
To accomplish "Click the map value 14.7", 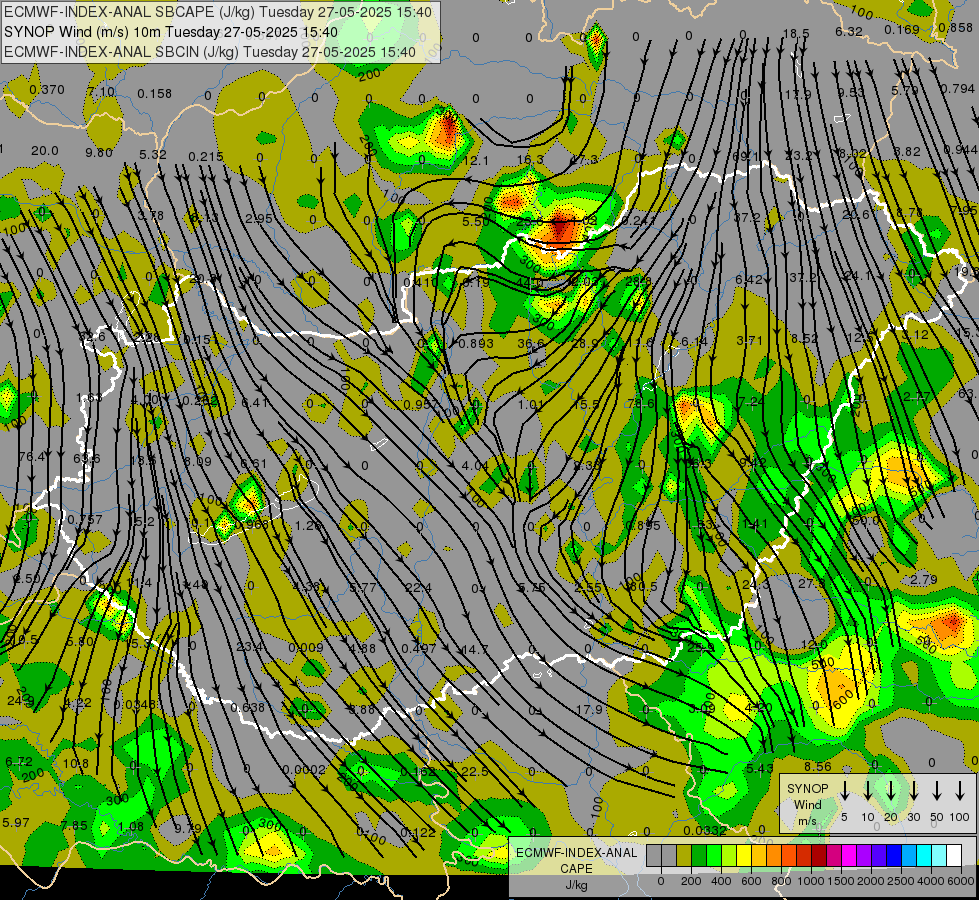I will [x=474, y=650].
